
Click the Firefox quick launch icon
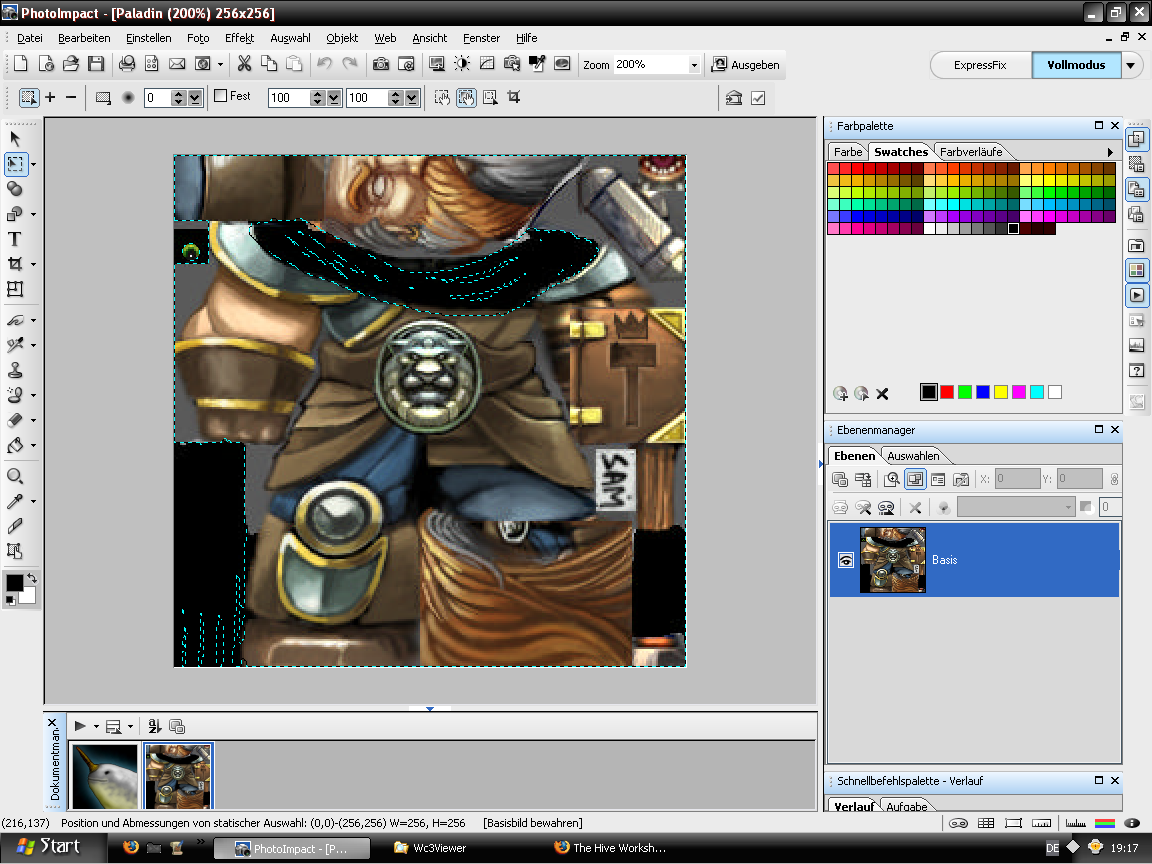131,847
